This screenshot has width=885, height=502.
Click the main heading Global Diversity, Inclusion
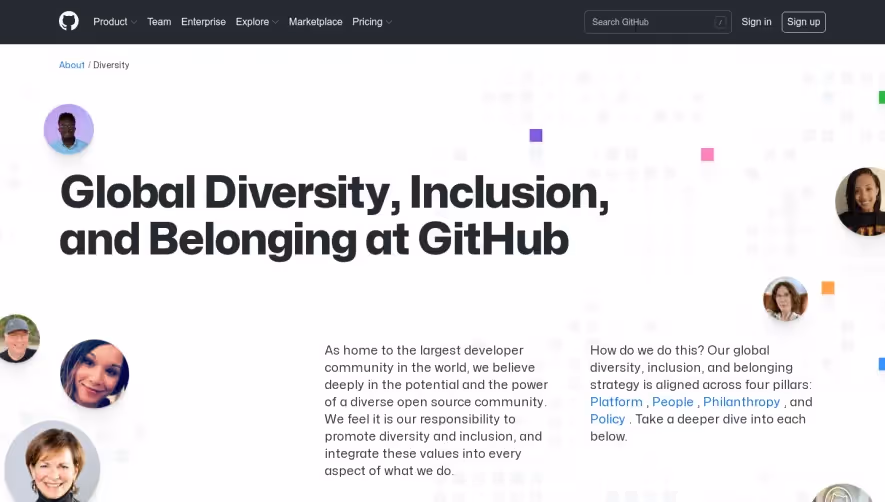pyautogui.click(x=334, y=216)
